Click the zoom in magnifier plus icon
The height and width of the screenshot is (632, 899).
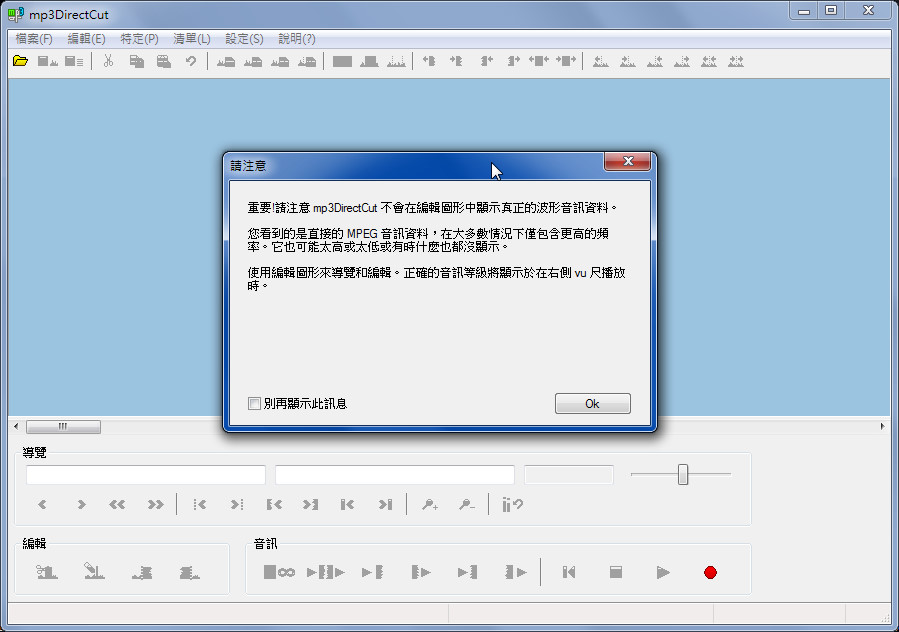(x=430, y=505)
